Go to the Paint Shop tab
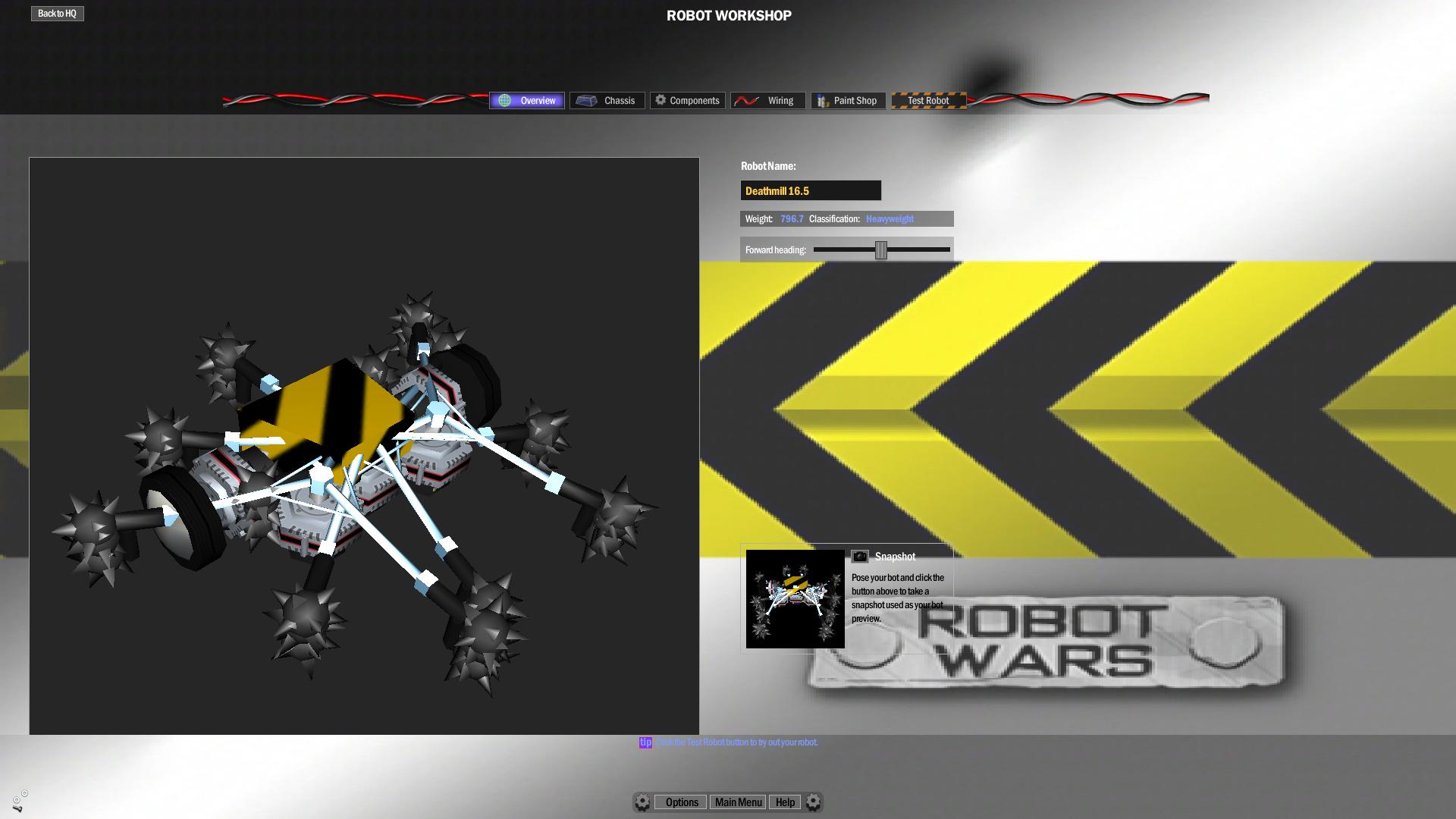The image size is (1456, 819). (849, 100)
